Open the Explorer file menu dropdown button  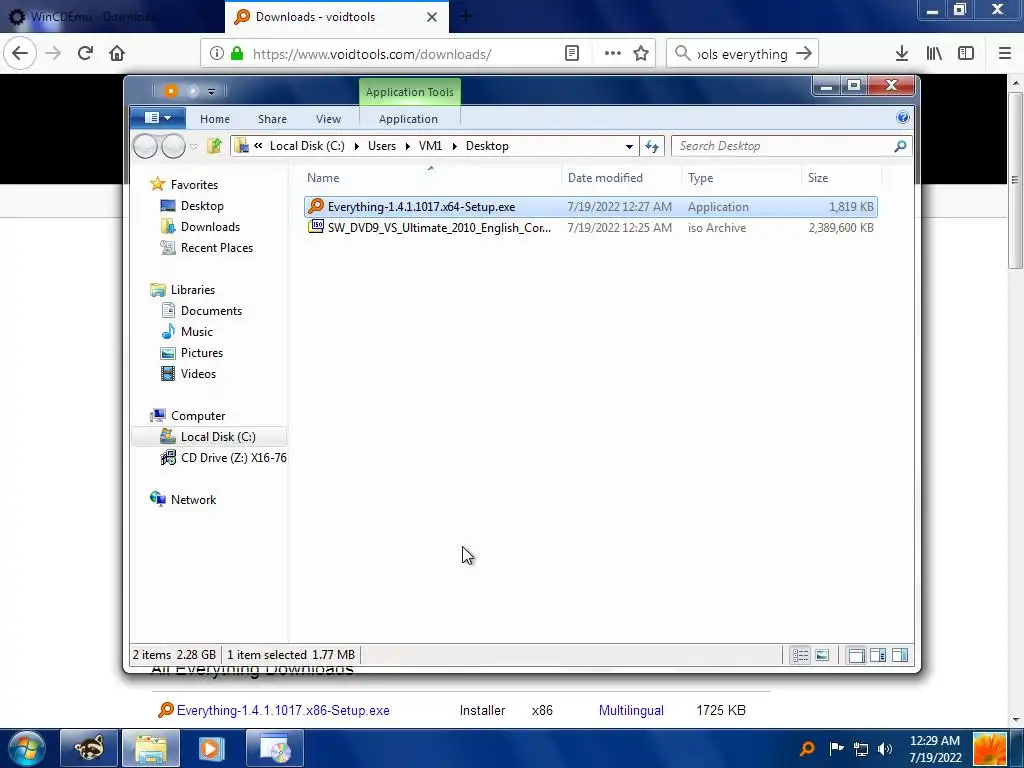click(157, 118)
